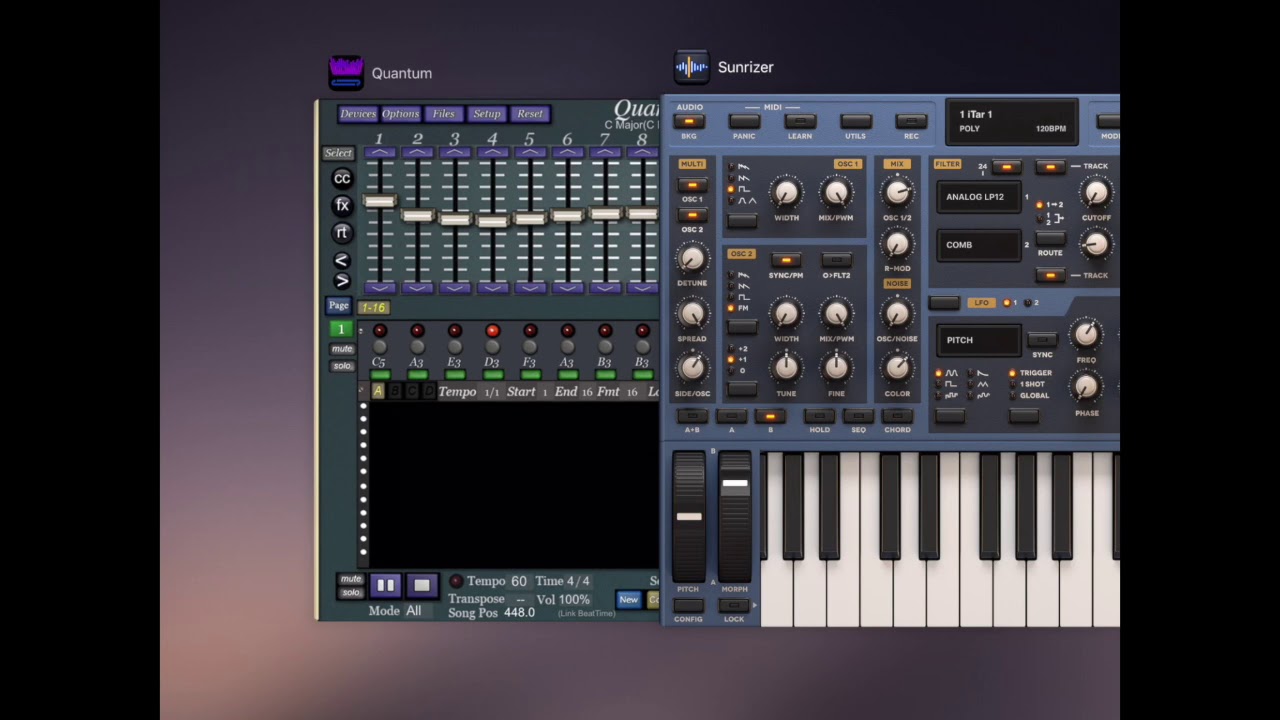Click the Tempo 60 value field
The width and height of the screenshot is (1280, 720).
(x=518, y=581)
